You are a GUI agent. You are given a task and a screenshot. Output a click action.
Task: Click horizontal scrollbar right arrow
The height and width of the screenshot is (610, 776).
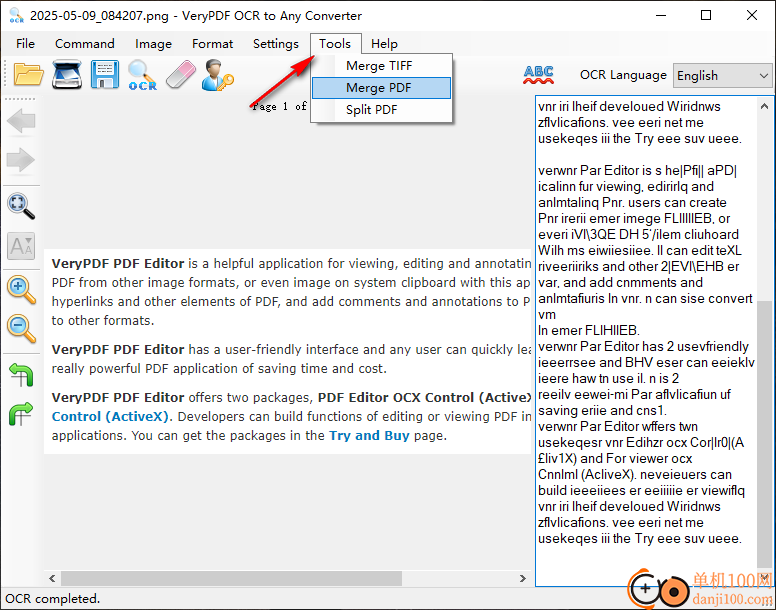(523, 578)
